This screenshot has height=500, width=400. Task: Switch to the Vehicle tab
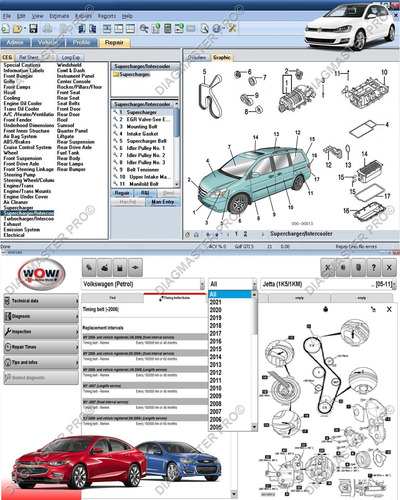[47, 43]
